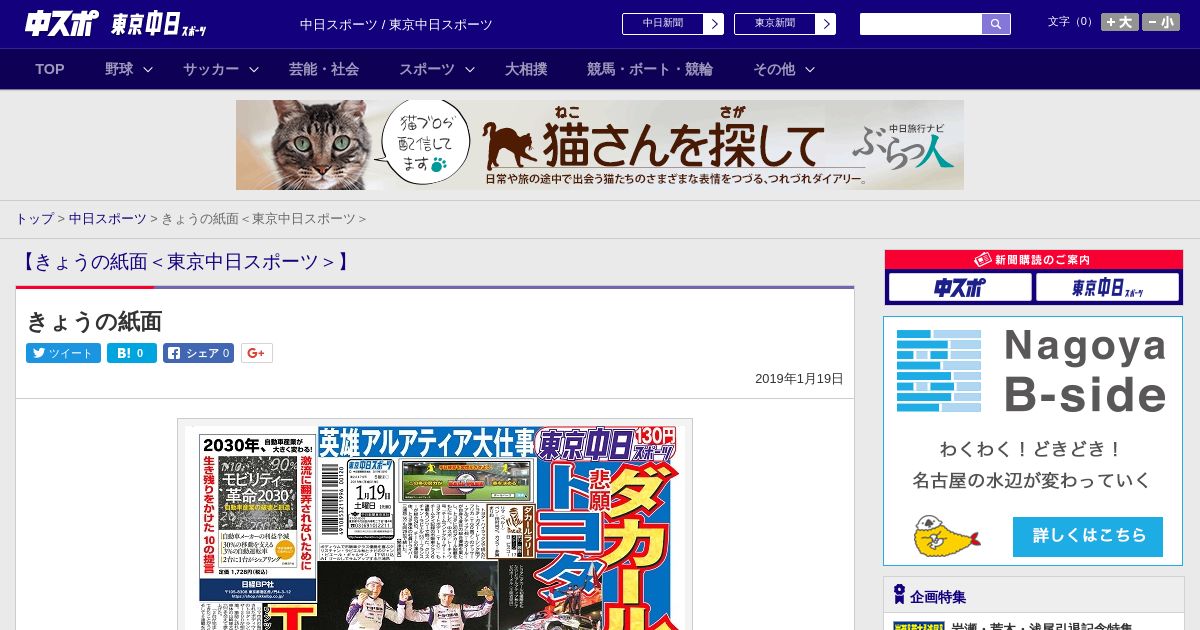
Task: Open the 芸能・社会 menu item
Action: [324, 69]
